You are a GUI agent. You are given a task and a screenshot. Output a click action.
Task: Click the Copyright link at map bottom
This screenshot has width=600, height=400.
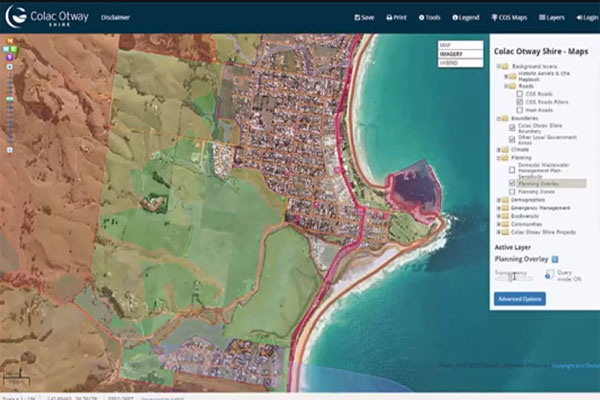click(x=576, y=366)
